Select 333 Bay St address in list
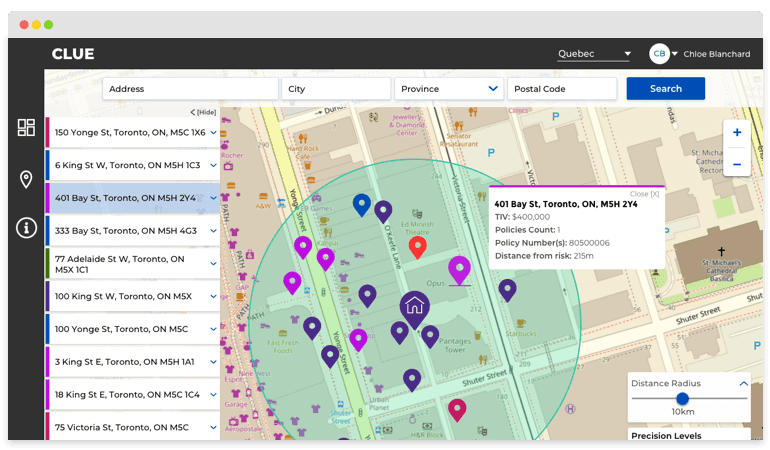 point(126,231)
